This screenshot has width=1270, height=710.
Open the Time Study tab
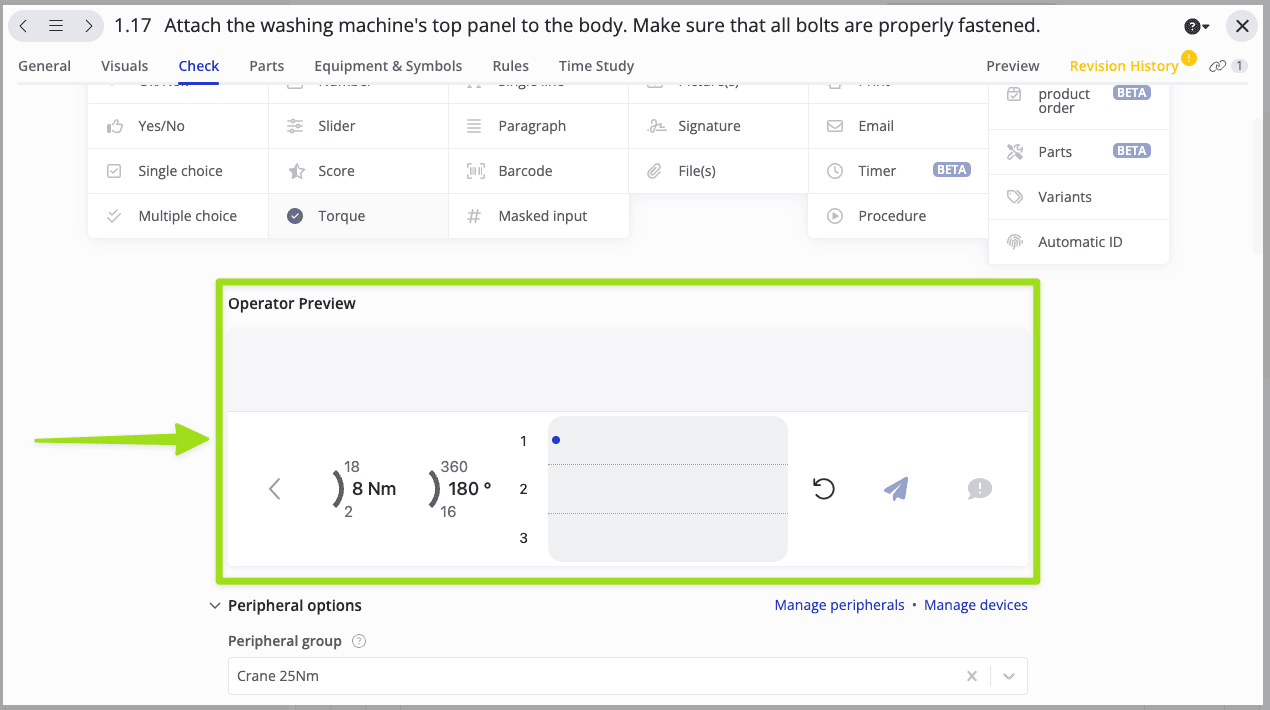point(596,66)
